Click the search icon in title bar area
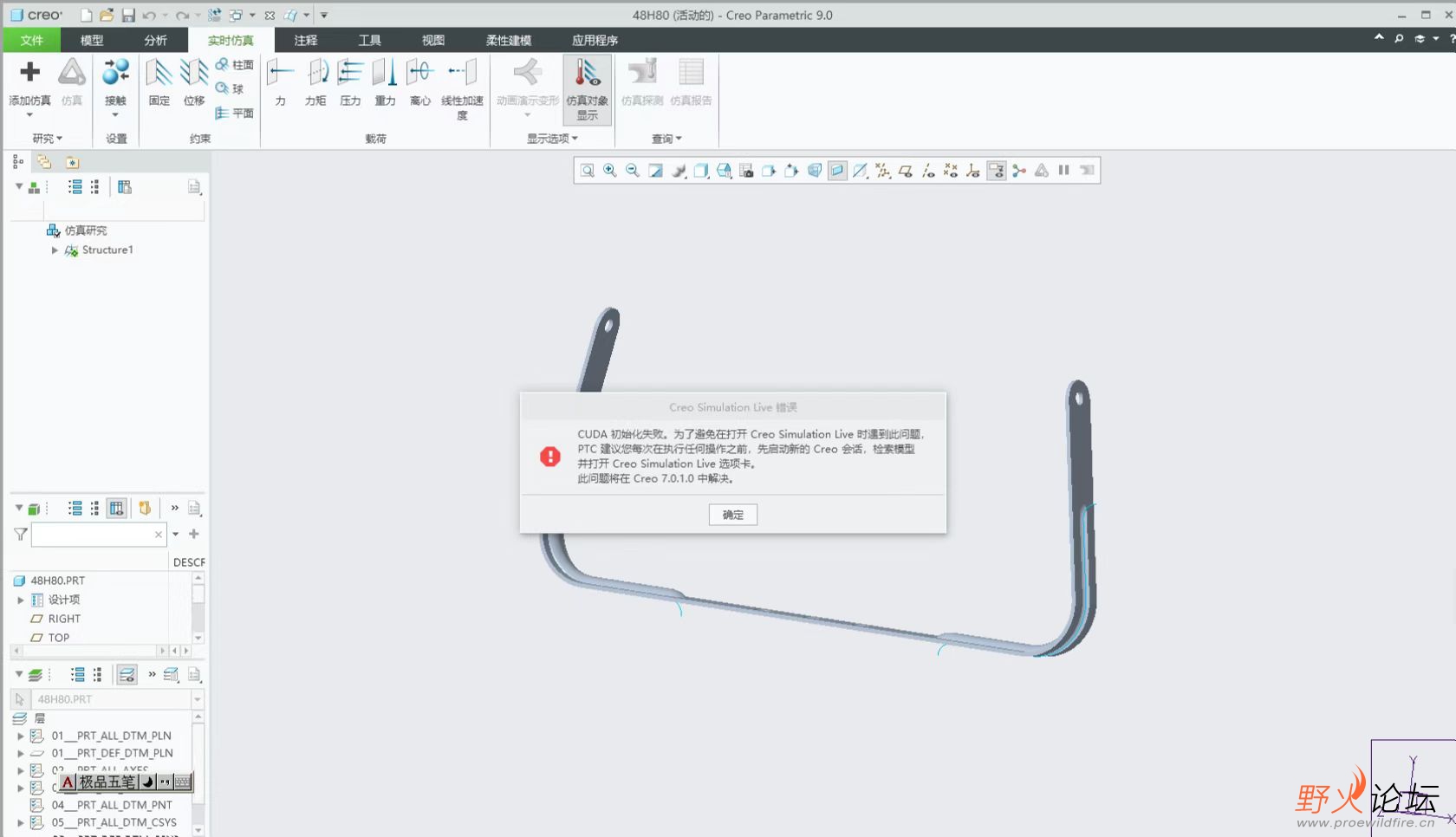1456x837 pixels. [x=1399, y=39]
